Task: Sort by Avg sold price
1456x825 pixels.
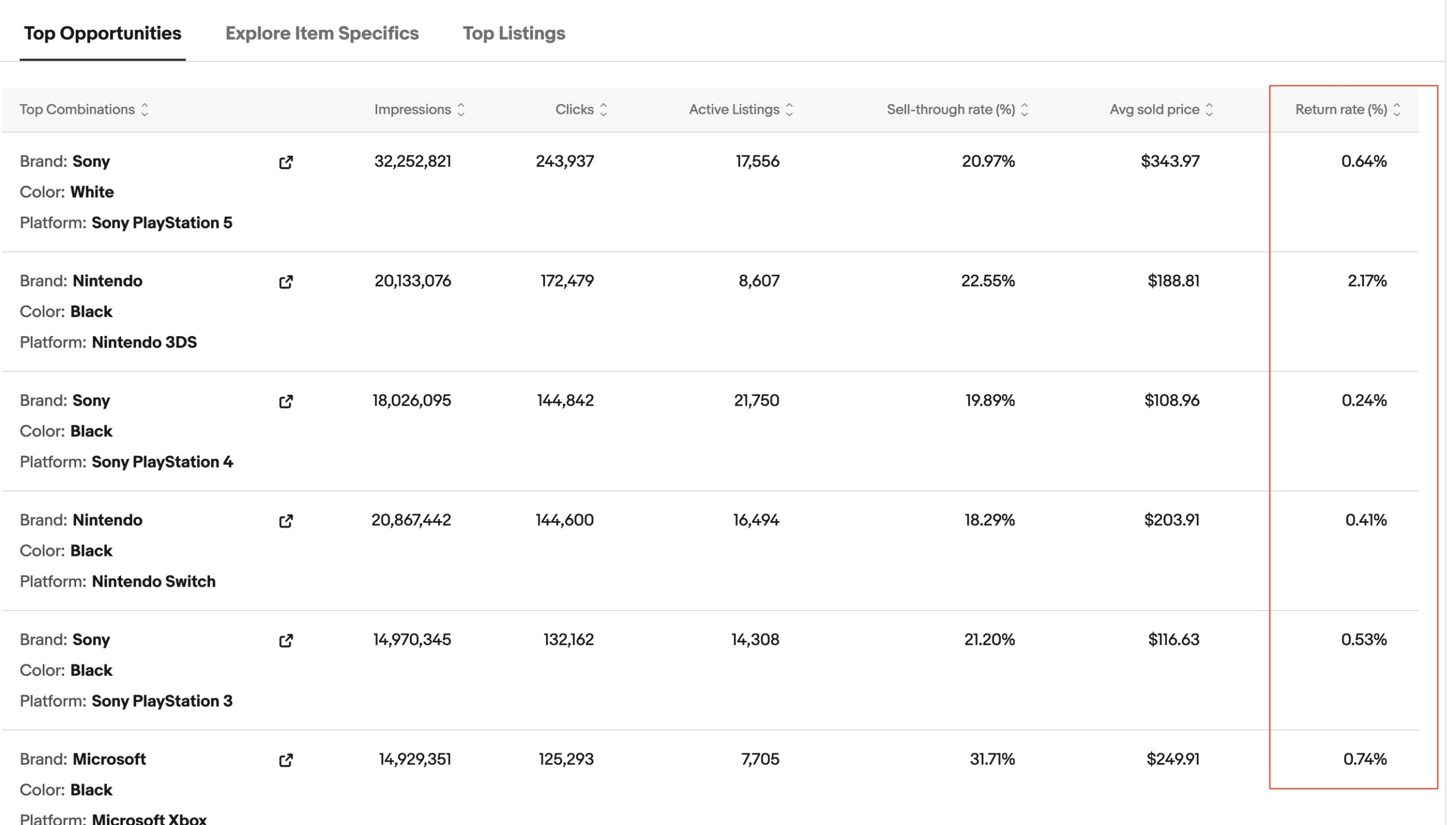Action: (x=1209, y=110)
